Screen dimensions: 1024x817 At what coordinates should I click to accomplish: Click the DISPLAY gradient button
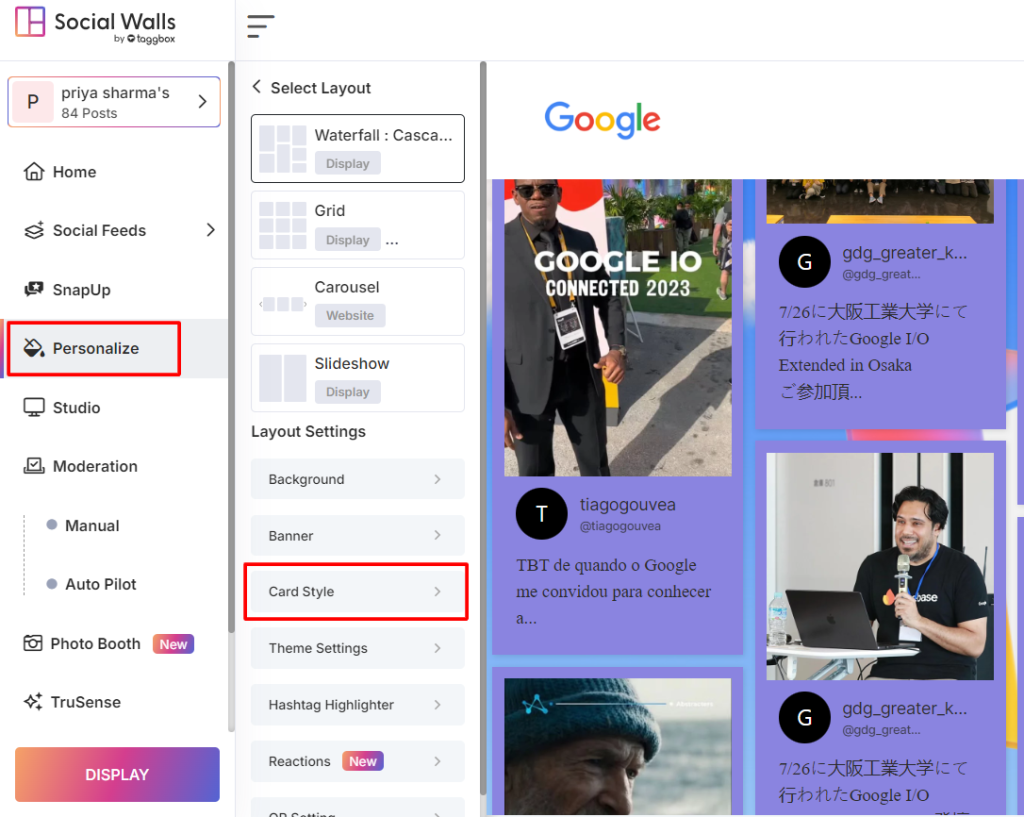118,775
